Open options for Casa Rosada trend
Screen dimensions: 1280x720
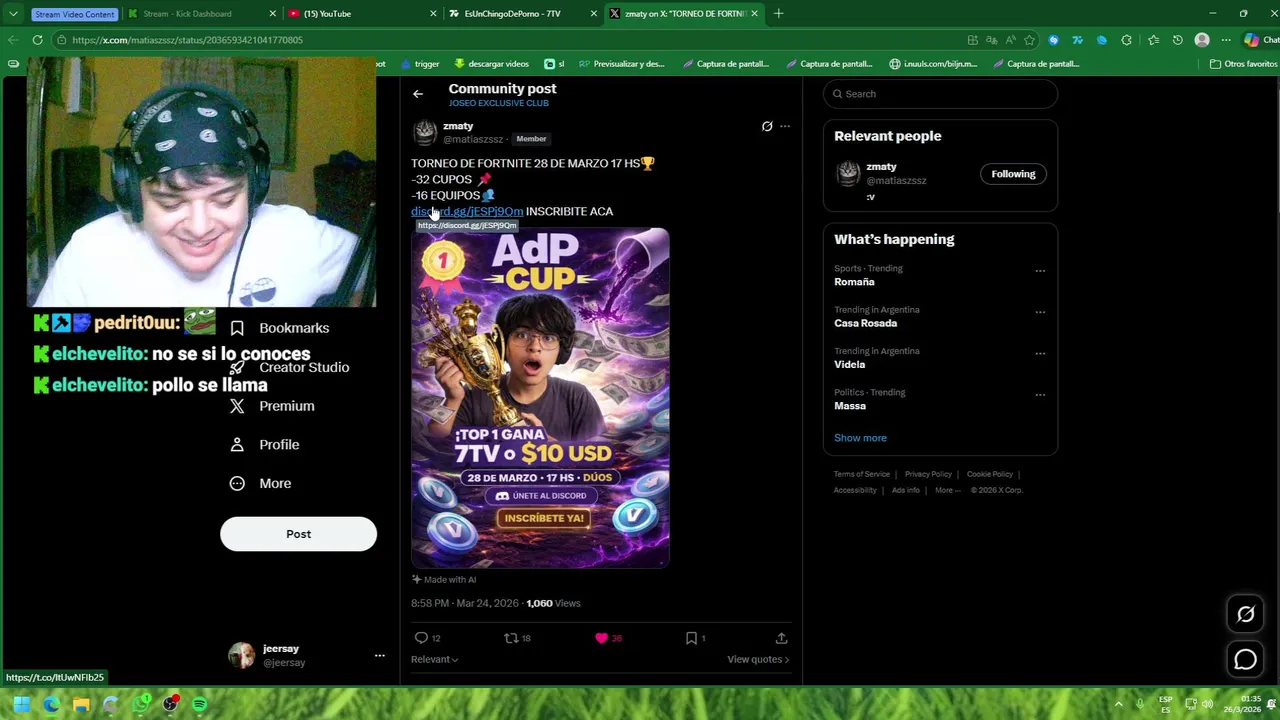[1040, 312]
